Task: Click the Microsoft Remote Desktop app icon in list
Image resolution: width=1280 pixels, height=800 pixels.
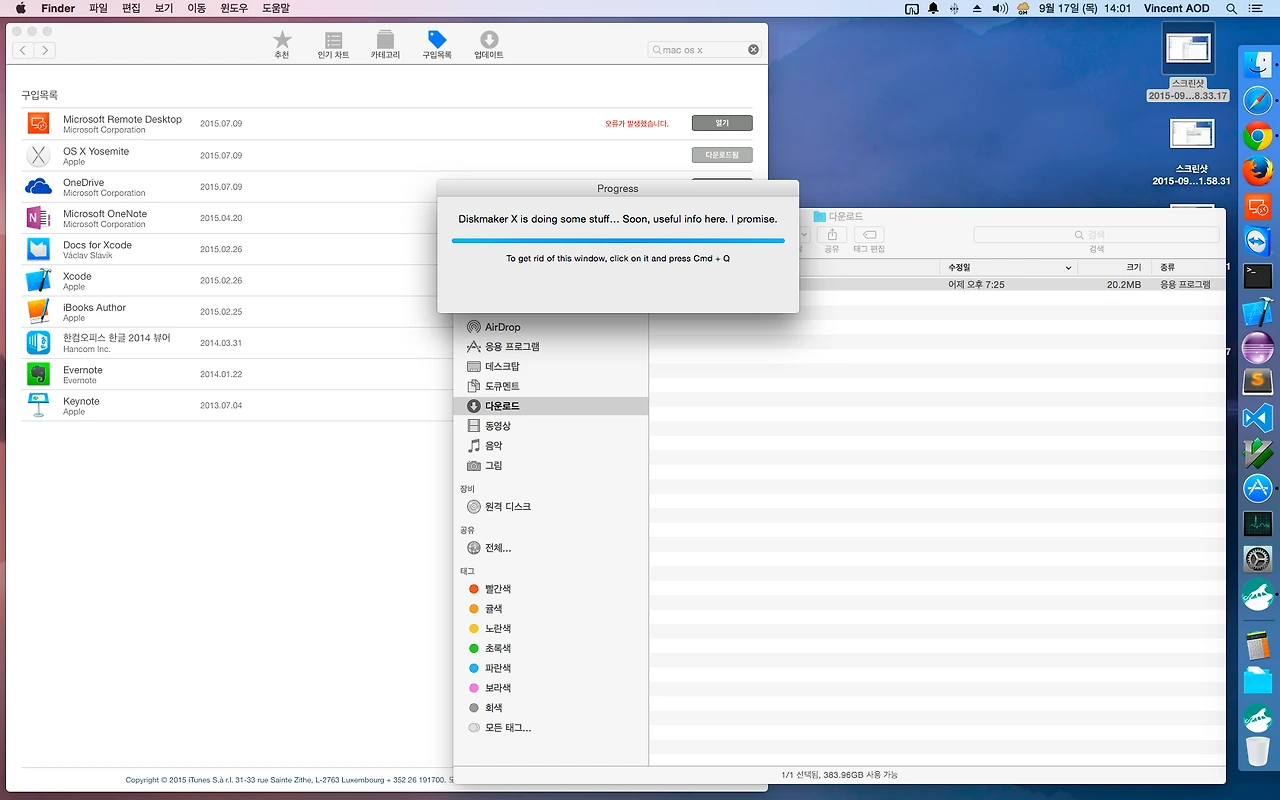Action: 38,124
